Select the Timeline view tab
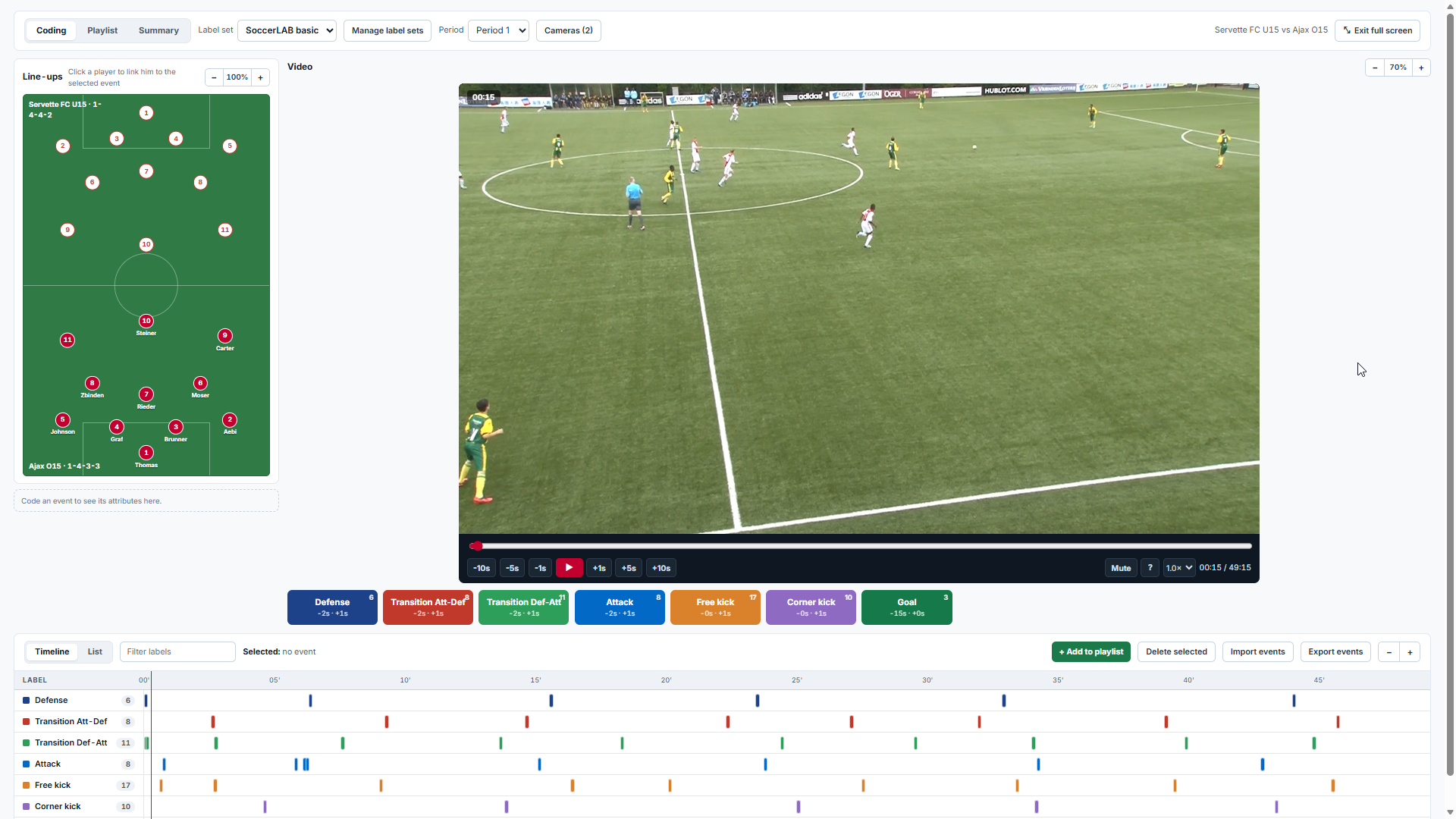Screen dimensions: 1456x819 click(x=52, y=652)
